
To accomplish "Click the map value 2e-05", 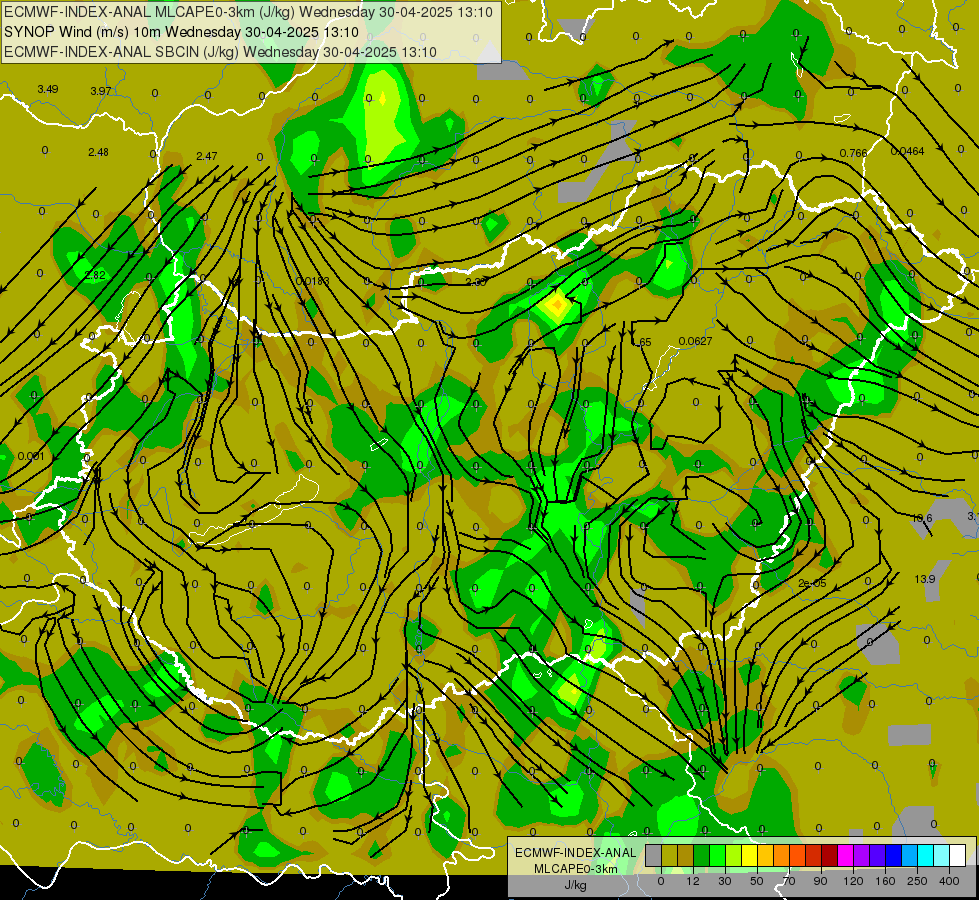I will (x=812, y=583).
